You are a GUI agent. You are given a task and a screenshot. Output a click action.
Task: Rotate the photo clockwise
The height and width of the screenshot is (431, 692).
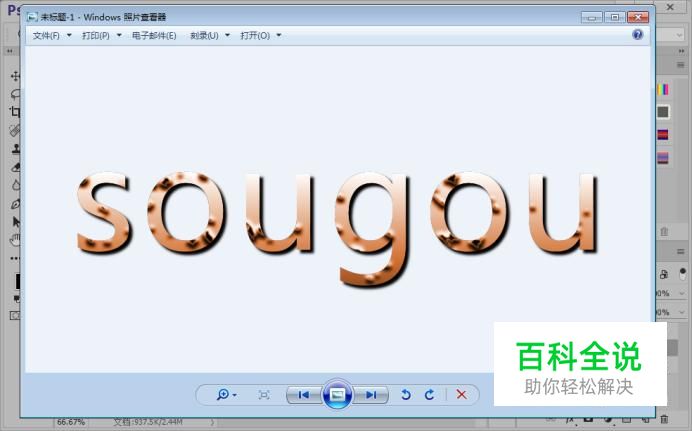click(429, 395)
